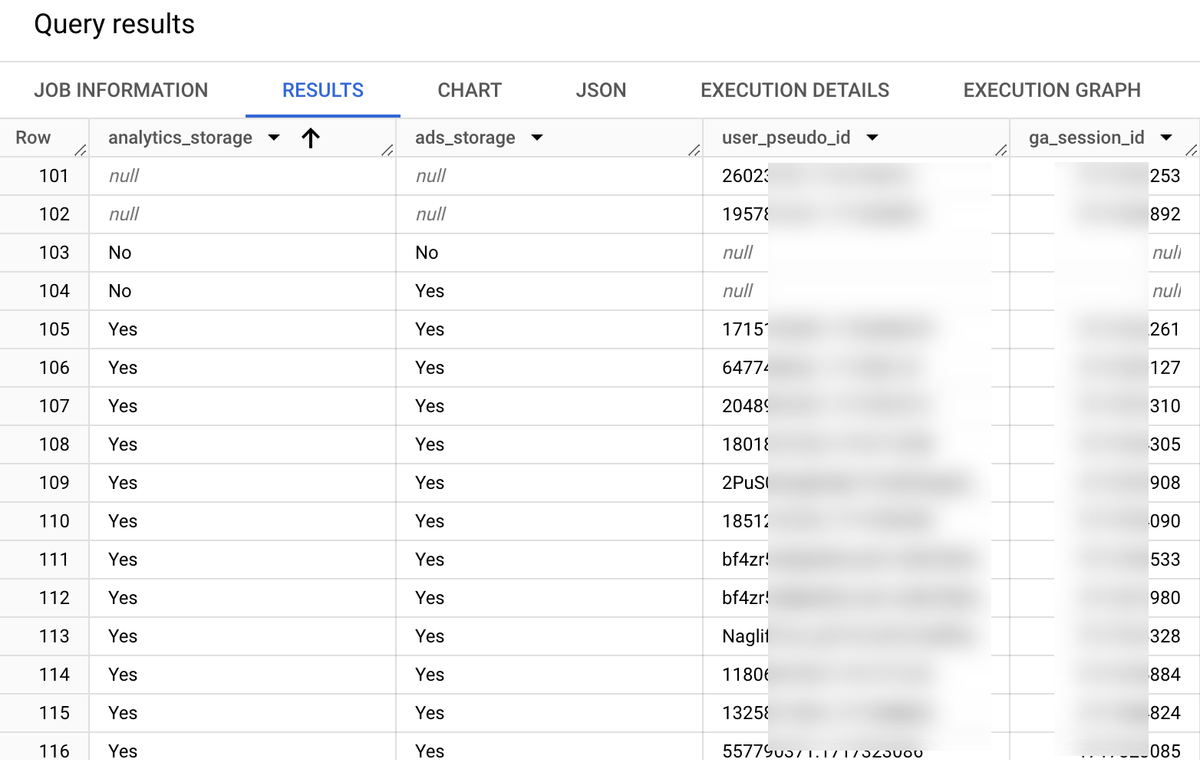Click the sort ascending arrow on analytics_storage
This screenshot has height=760, width=1200.
[x=310, y=137]
